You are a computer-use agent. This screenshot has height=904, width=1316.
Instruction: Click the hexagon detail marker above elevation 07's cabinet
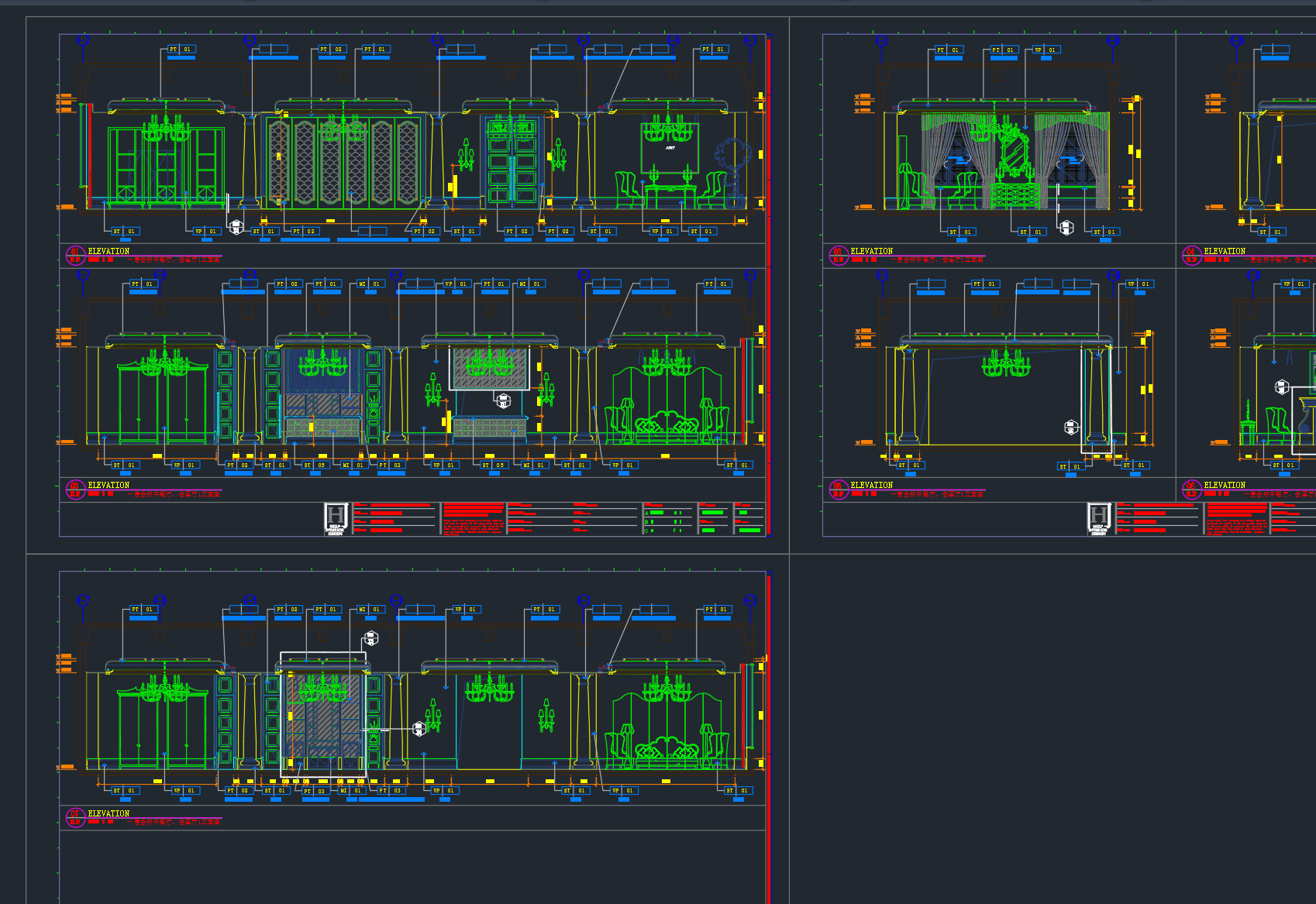pyautogui.click(x=370, y=639)
